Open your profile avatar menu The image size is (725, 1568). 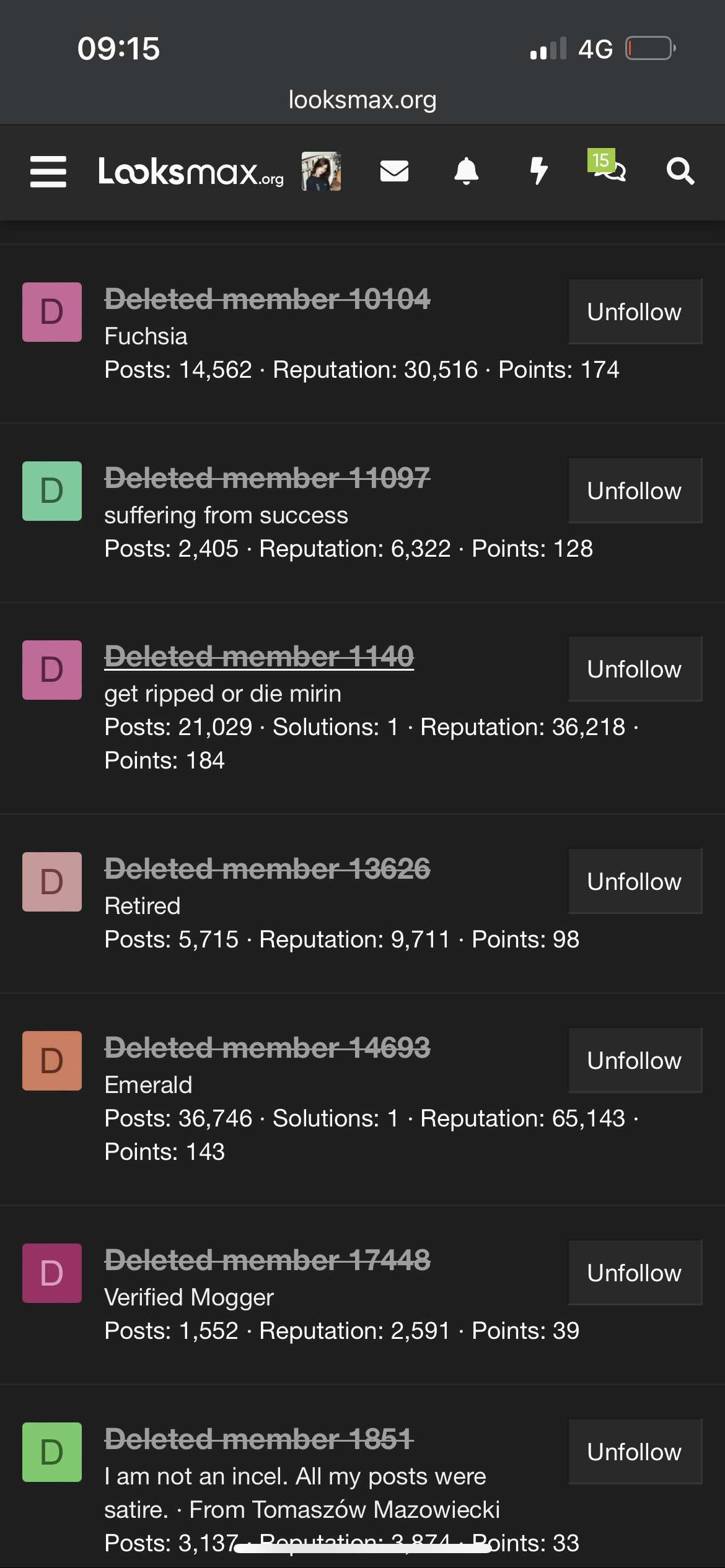click(321, 172)
